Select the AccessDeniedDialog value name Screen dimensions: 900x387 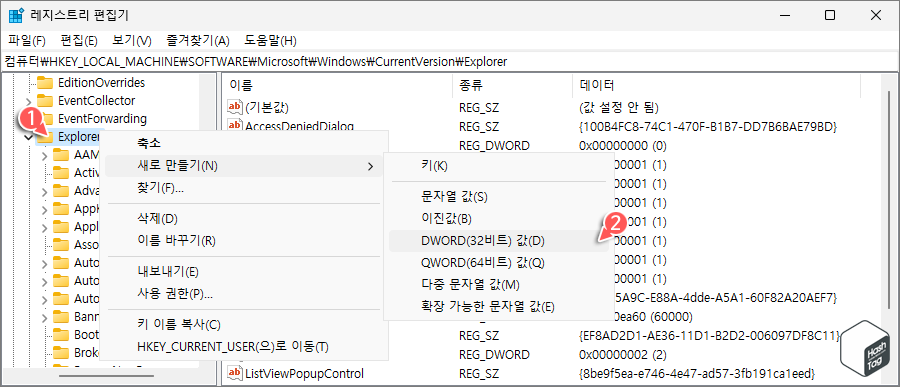[x=299, y=125]
